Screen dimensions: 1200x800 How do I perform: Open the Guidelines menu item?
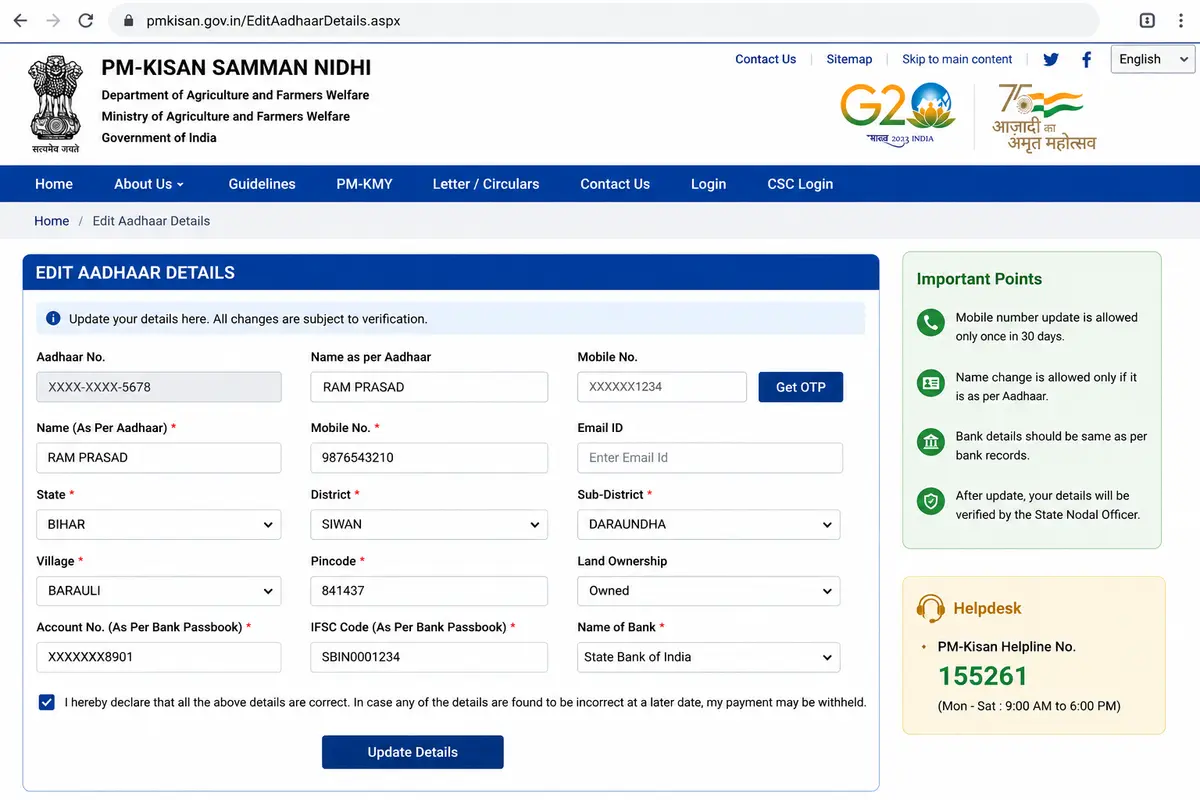tap(262, 184)
